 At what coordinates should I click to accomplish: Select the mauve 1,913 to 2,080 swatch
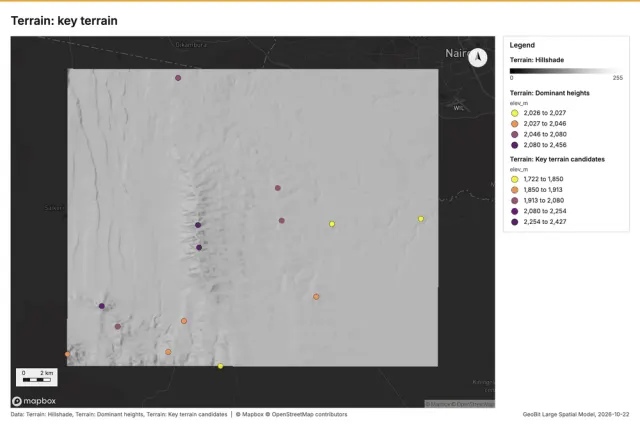point(515,200)
